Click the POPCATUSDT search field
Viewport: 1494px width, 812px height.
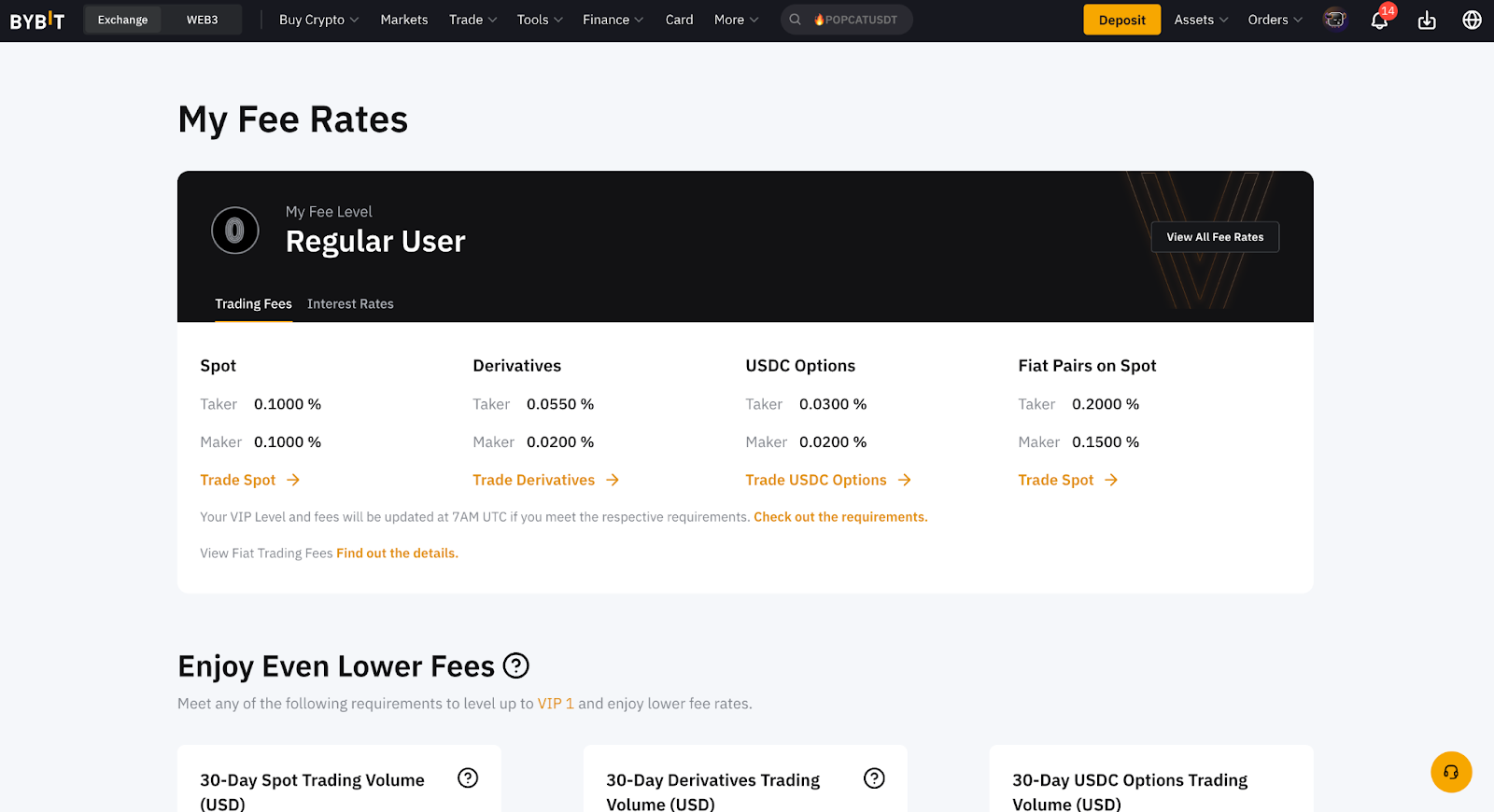coord(846,20)
